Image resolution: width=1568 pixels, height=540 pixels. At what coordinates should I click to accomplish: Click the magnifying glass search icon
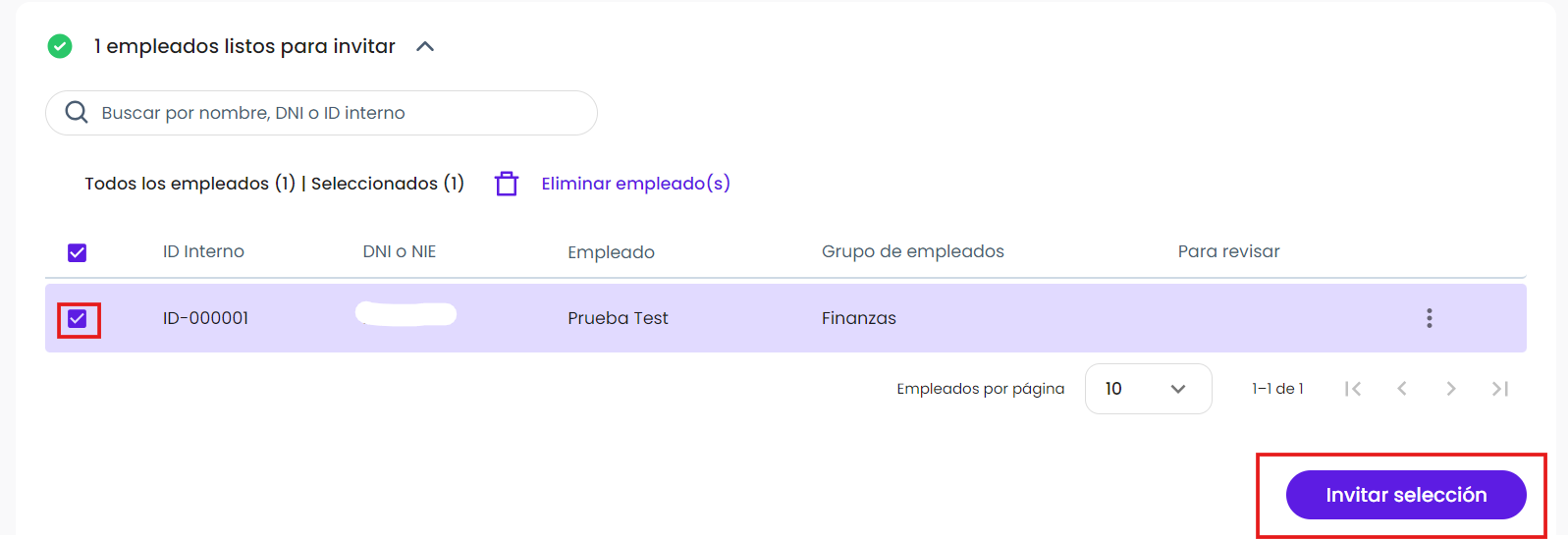click(77, 113)
